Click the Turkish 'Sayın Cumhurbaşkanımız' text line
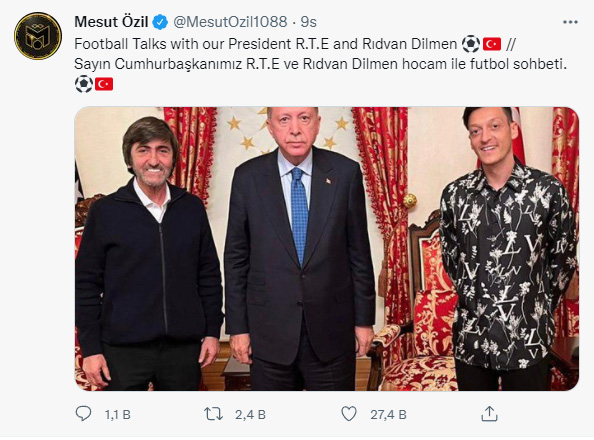Screen dimensions: 594x440 [320, 64]
